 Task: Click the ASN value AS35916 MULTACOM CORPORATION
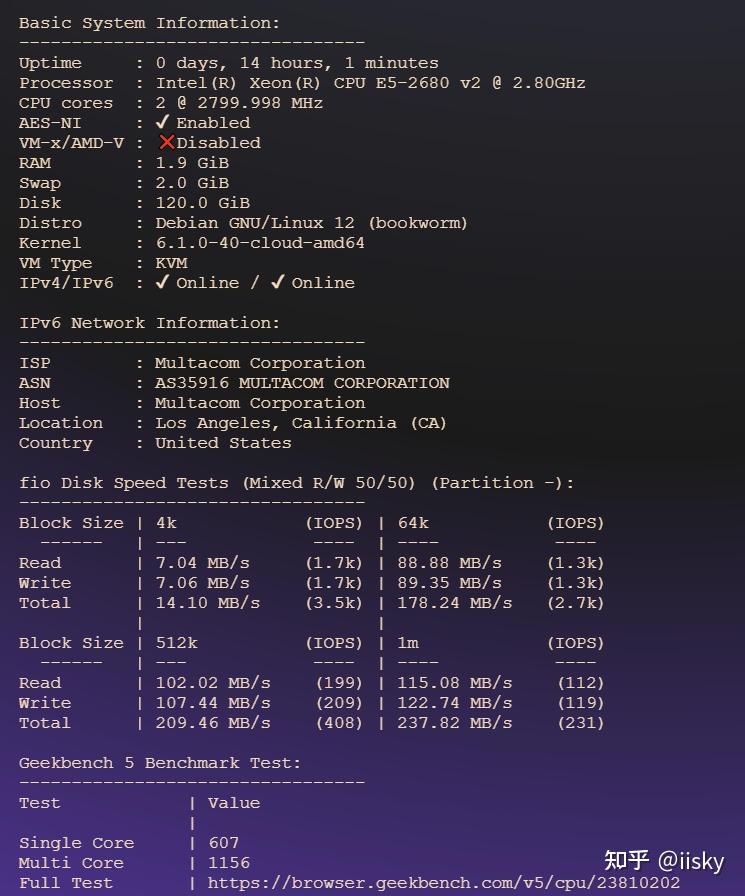pos(302,383)
